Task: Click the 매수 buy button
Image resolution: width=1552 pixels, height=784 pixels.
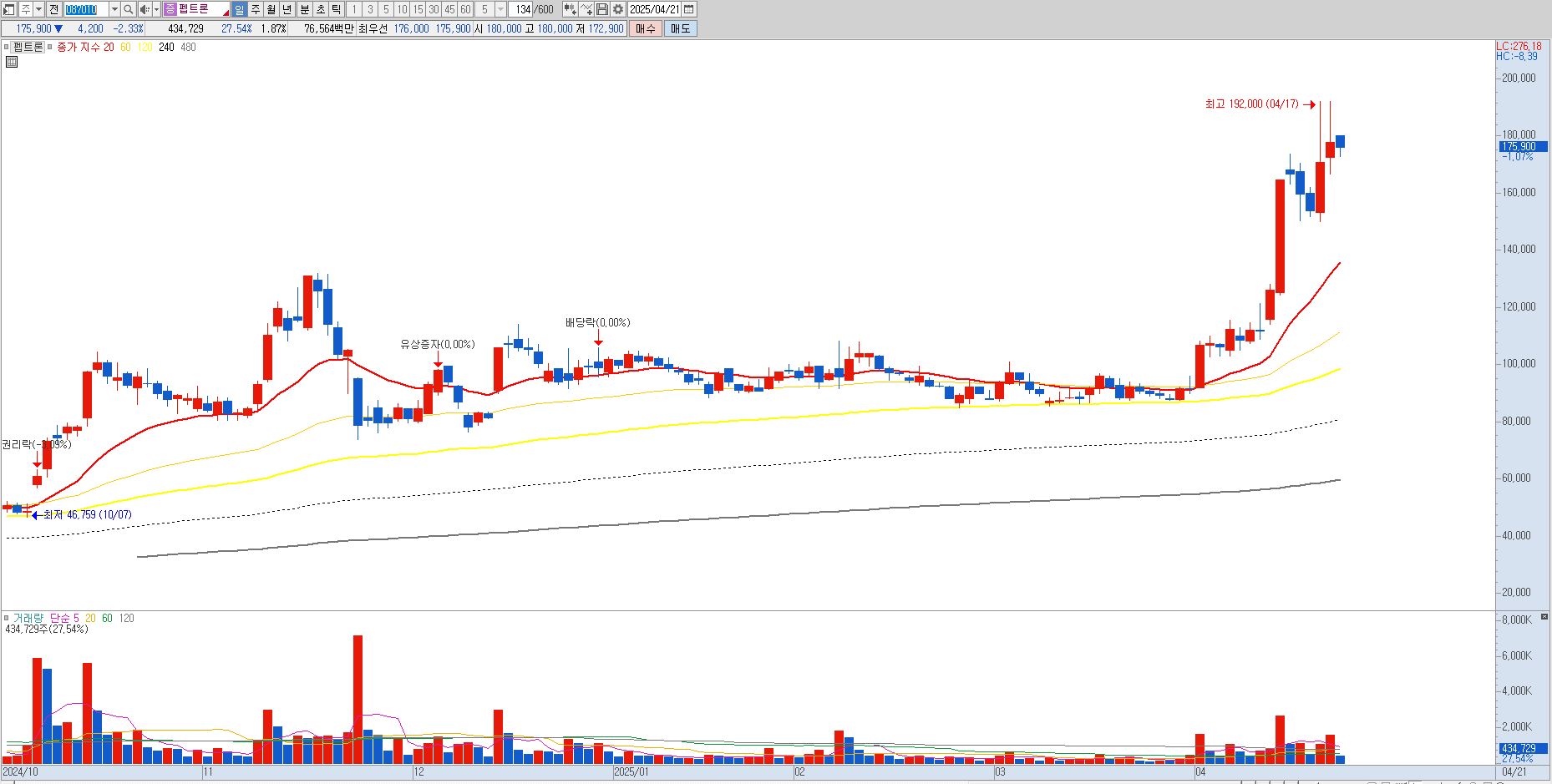Action: (646, 28)
